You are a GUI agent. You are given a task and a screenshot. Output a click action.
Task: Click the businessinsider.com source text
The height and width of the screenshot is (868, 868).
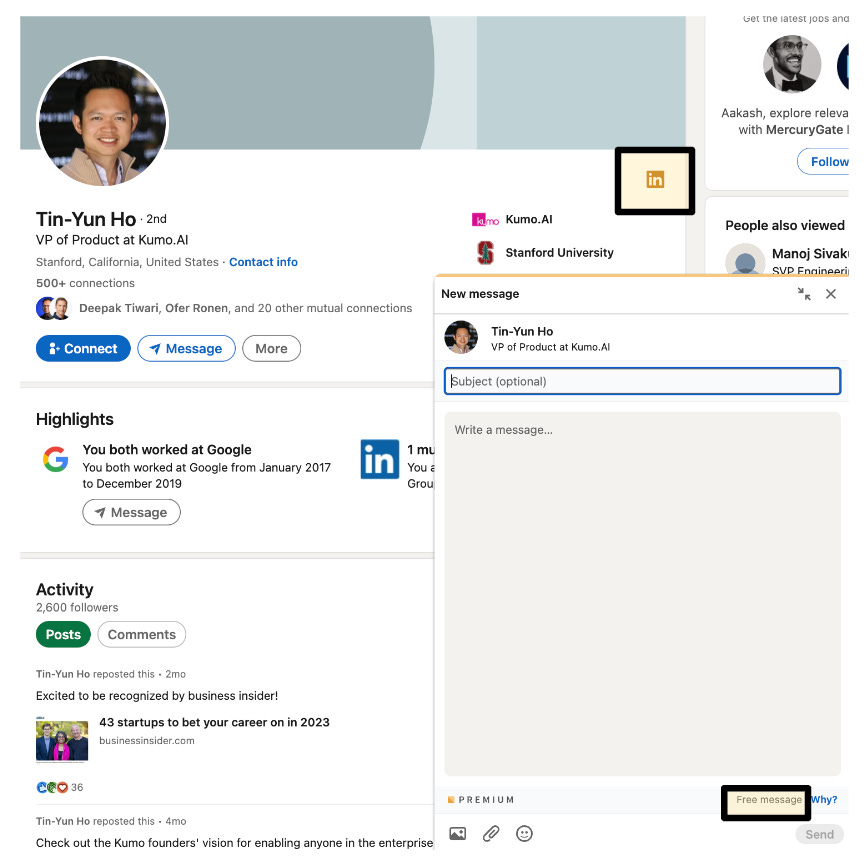pyautogui.click(x=147, y=741)
